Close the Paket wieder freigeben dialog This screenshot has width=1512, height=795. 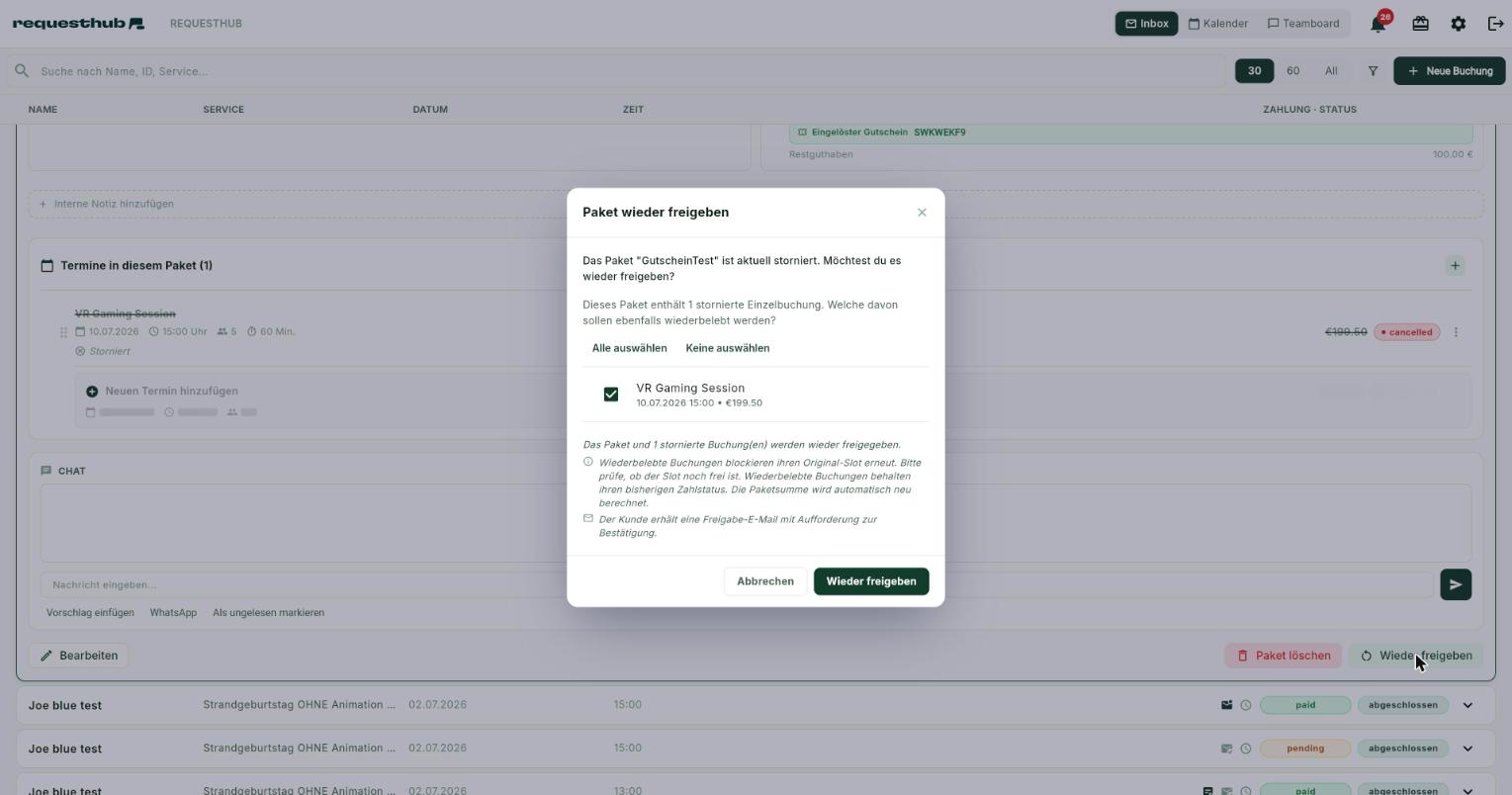tap(922, 213)
